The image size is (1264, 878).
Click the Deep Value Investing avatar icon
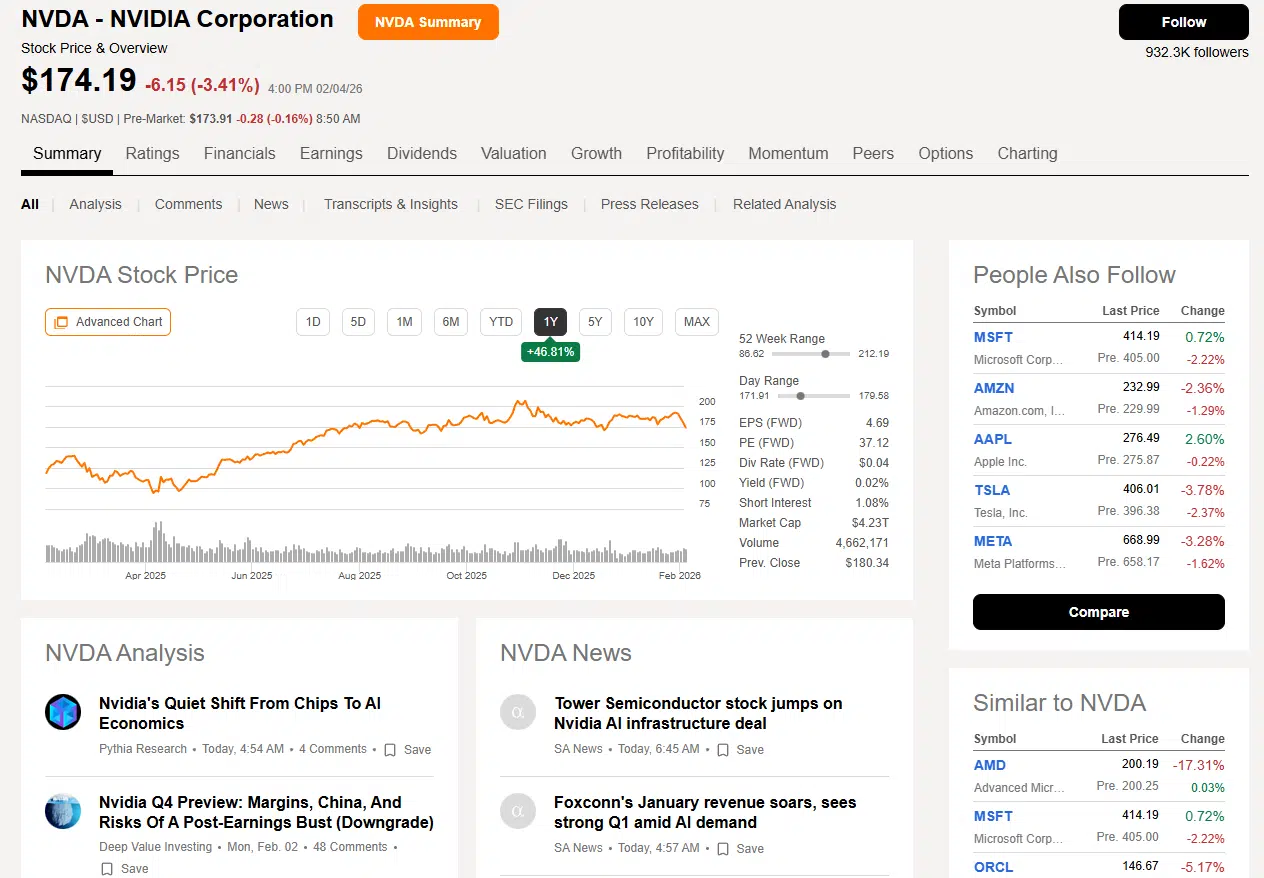coord(63,811)
